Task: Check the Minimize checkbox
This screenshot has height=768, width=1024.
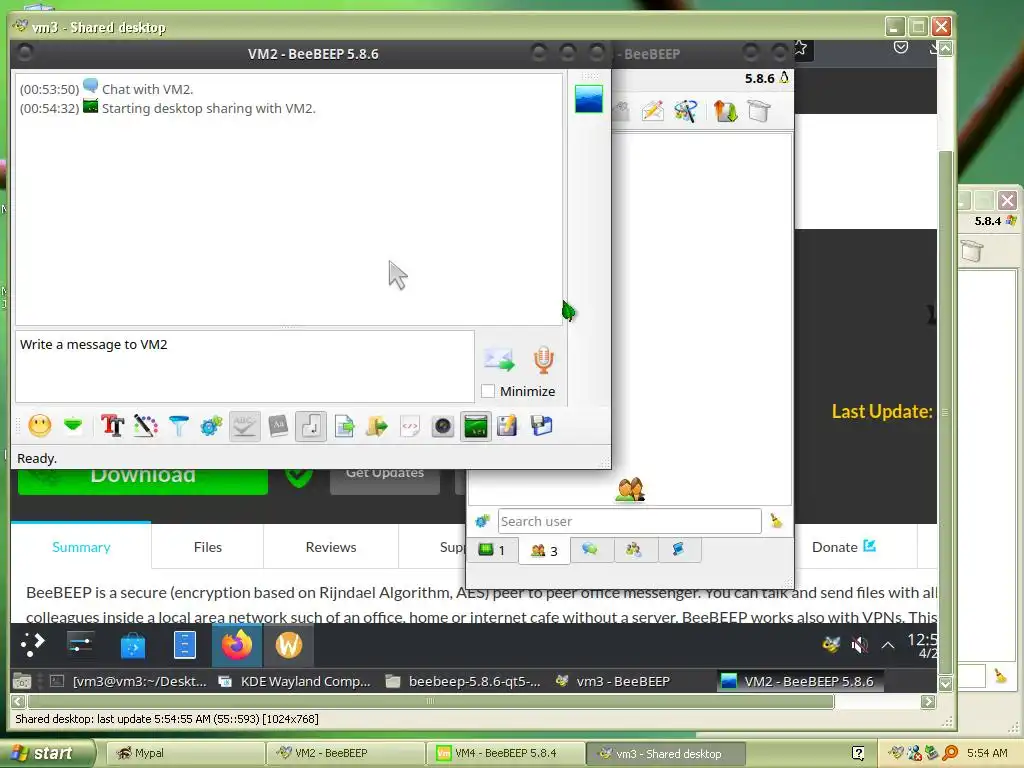Action: pos(488,391)
